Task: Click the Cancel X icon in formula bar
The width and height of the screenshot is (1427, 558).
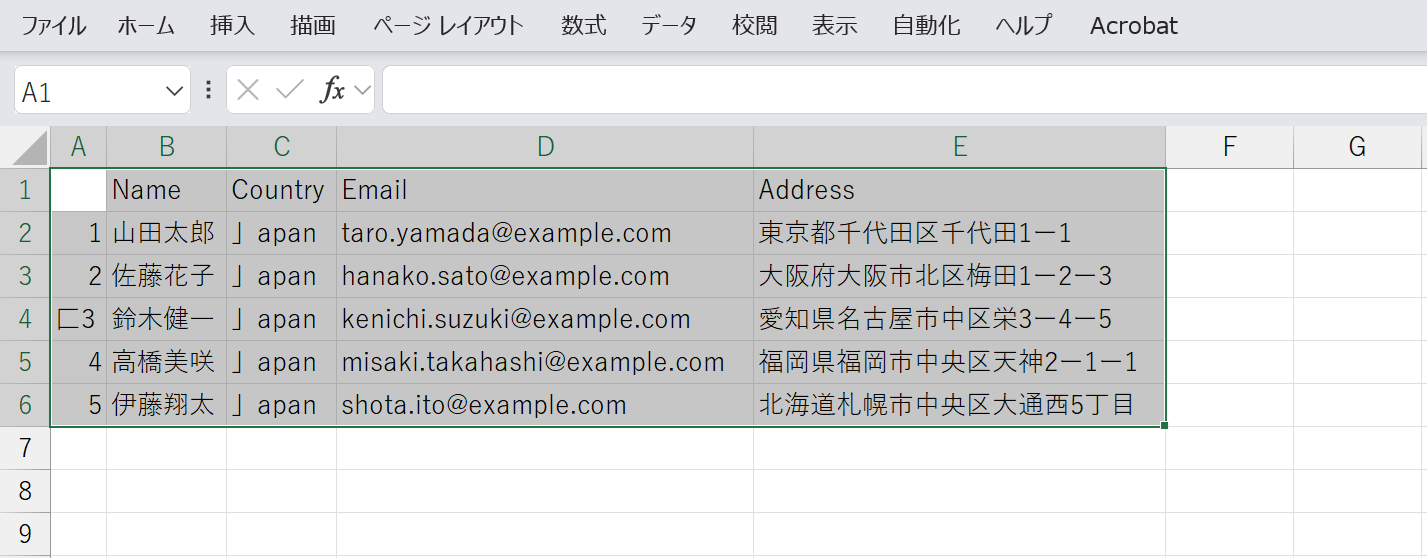Action: pyautogui.click(x=249, y=91)
